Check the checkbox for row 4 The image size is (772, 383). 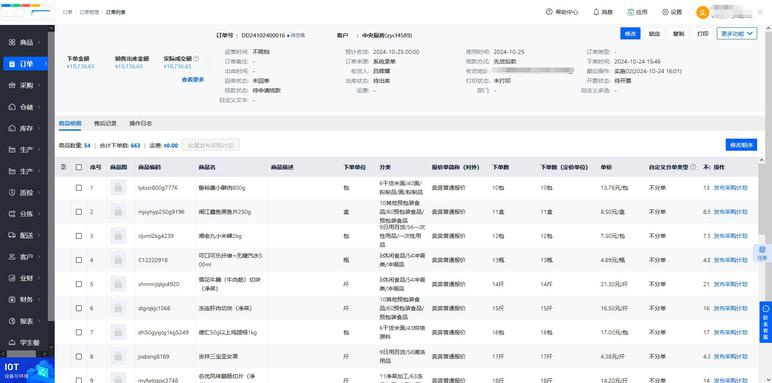[x=79, y=260]
